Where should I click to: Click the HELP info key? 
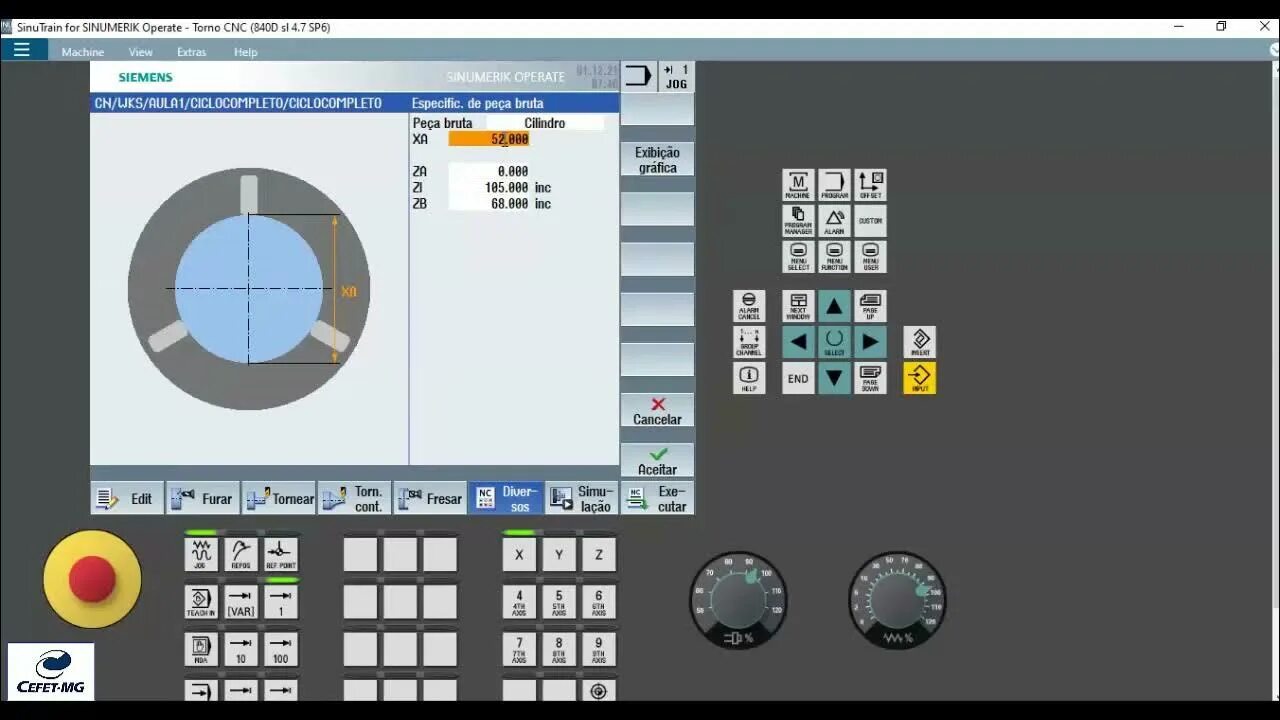tap(749, 378)
